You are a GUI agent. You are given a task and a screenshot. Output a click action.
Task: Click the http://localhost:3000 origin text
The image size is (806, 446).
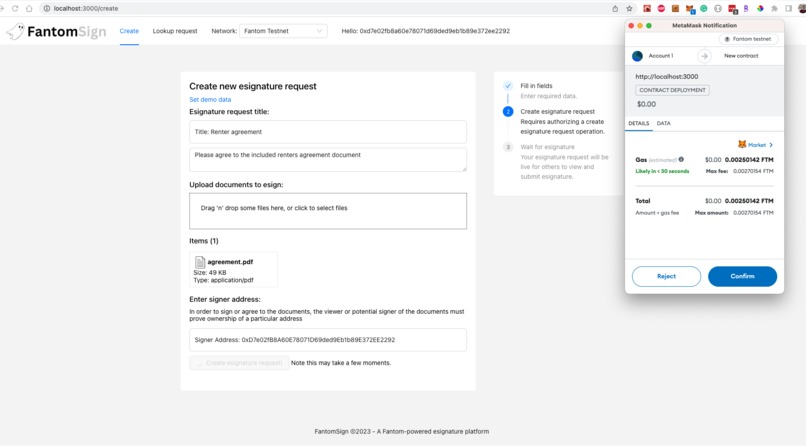tap(667, 77)
